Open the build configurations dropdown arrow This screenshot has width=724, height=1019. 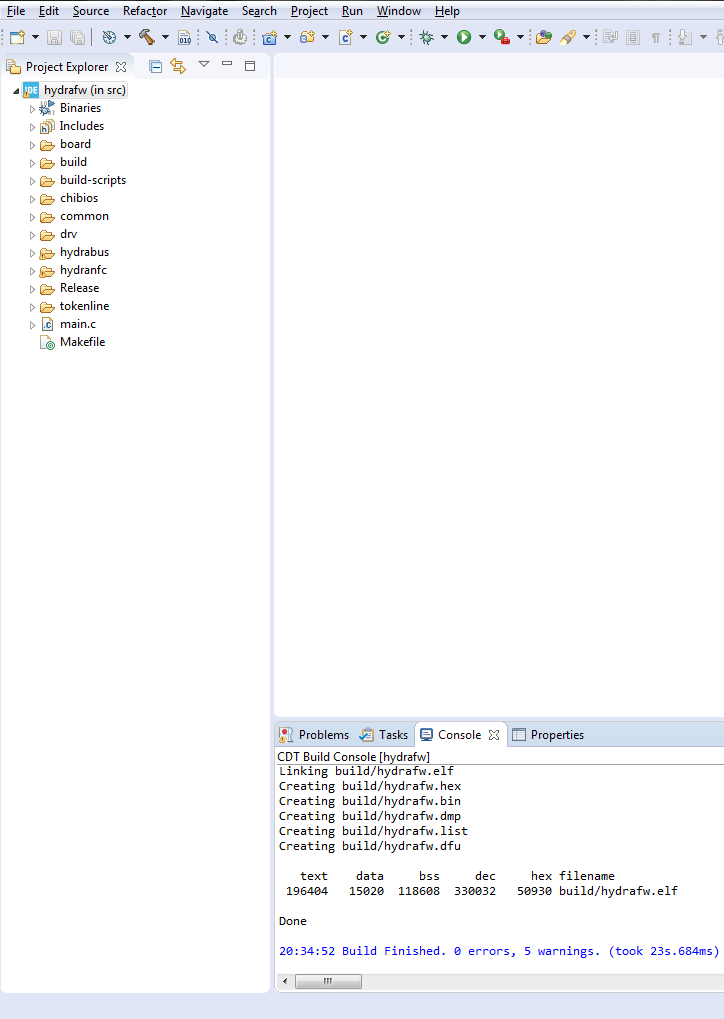127,37
